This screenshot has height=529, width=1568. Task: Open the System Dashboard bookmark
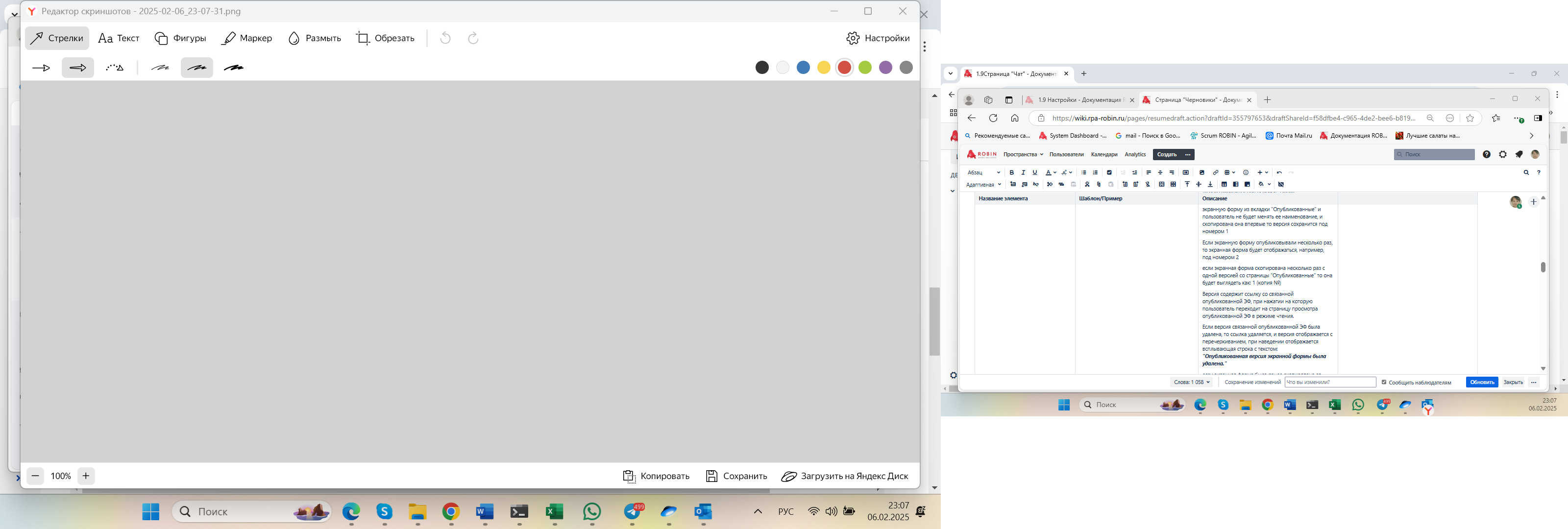[x=1073, y=136]
